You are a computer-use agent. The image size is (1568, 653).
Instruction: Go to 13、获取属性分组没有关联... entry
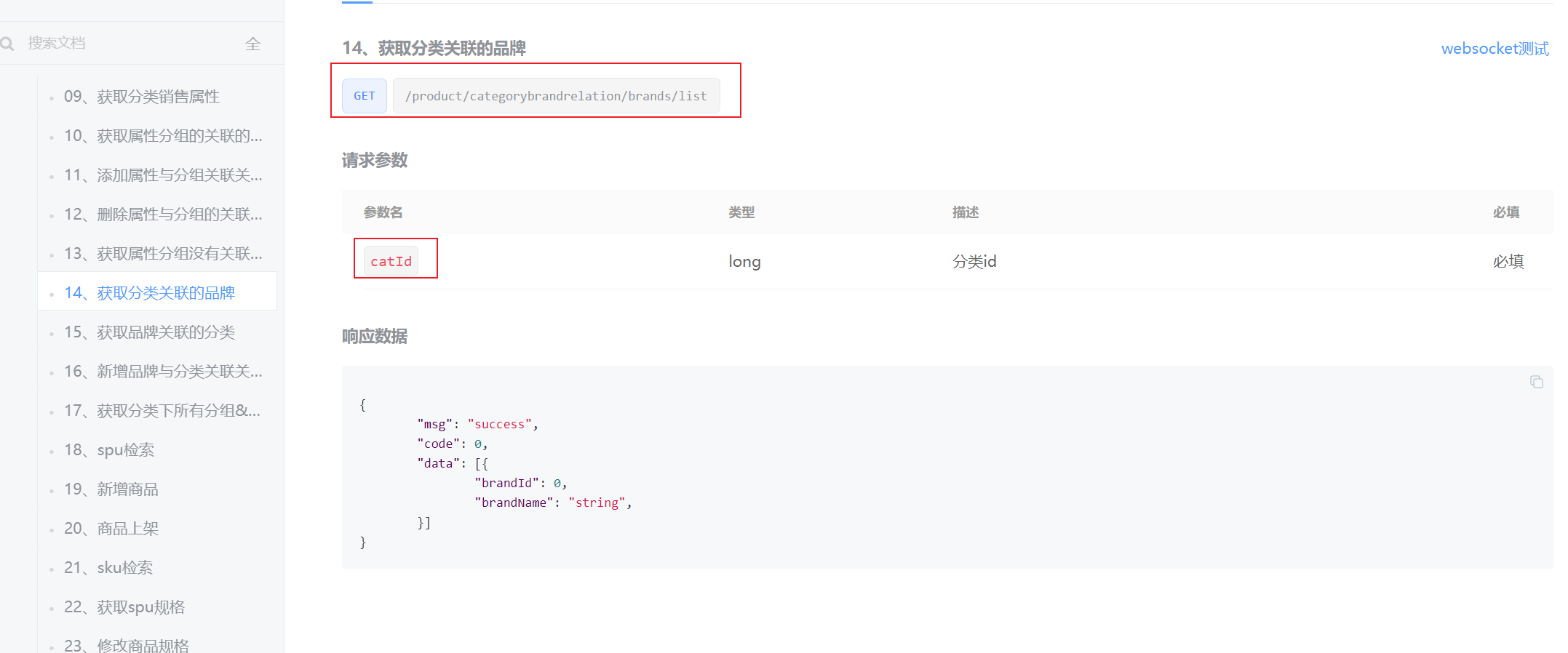163,254
